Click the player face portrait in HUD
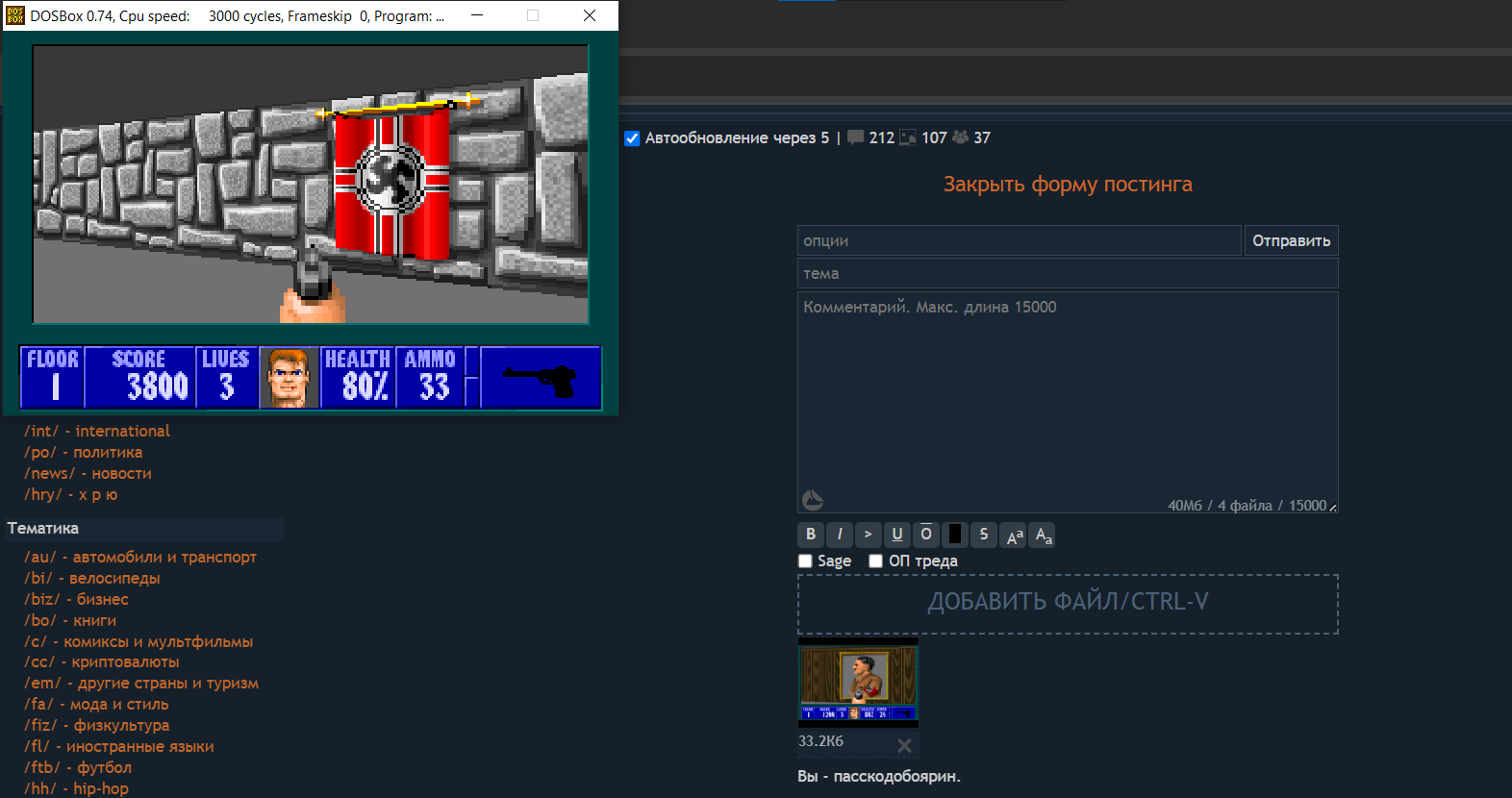The height and width of the screenshot is (798, 1512). click(x=289, y=377)
